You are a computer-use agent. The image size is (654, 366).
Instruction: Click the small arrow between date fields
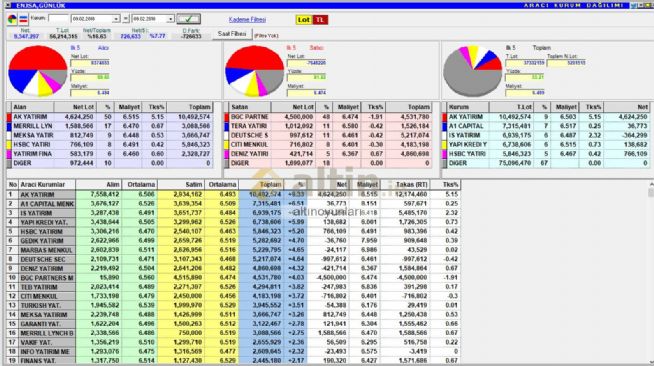point(126,19)
